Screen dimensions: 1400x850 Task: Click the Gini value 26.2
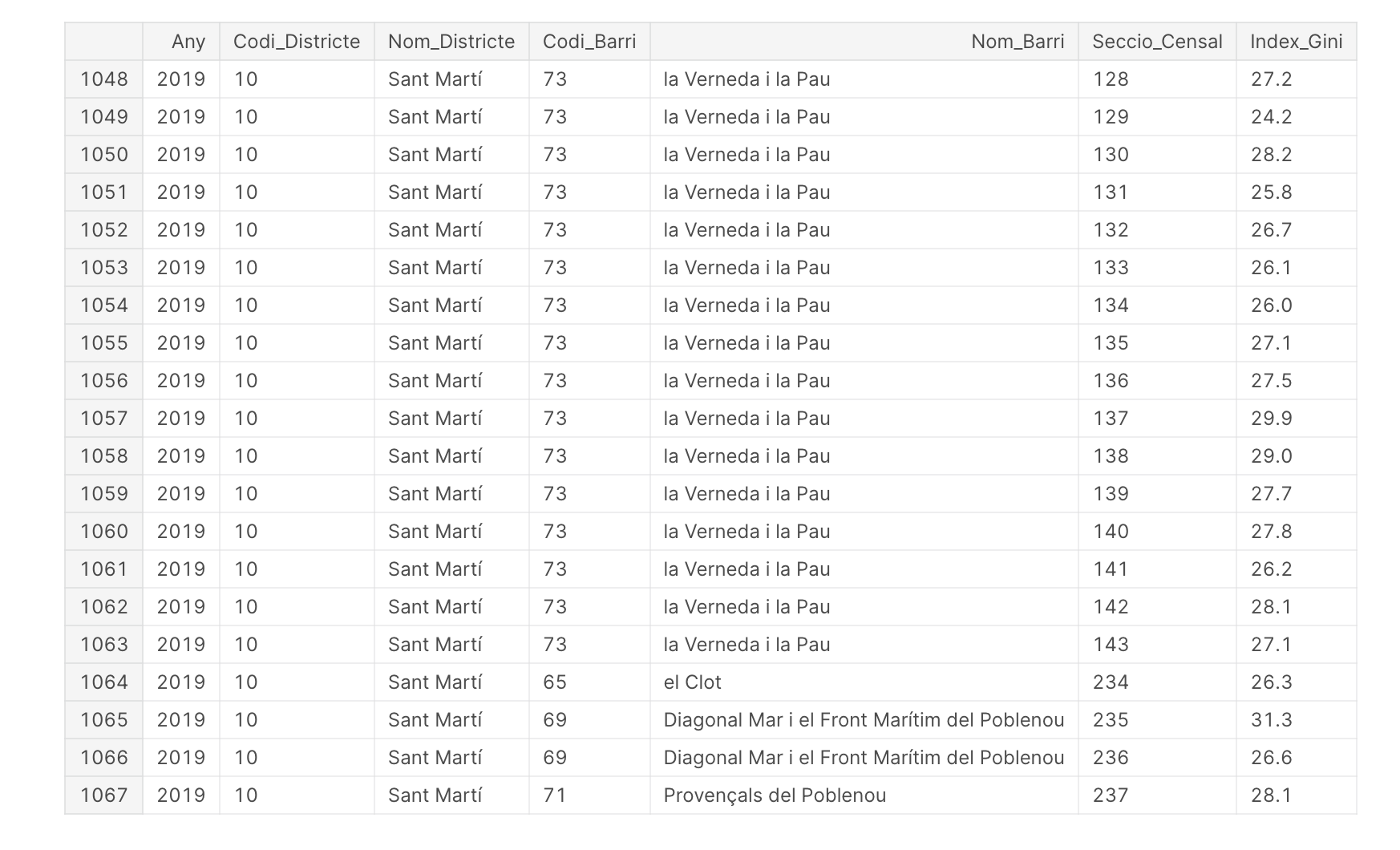[1272, 569]
